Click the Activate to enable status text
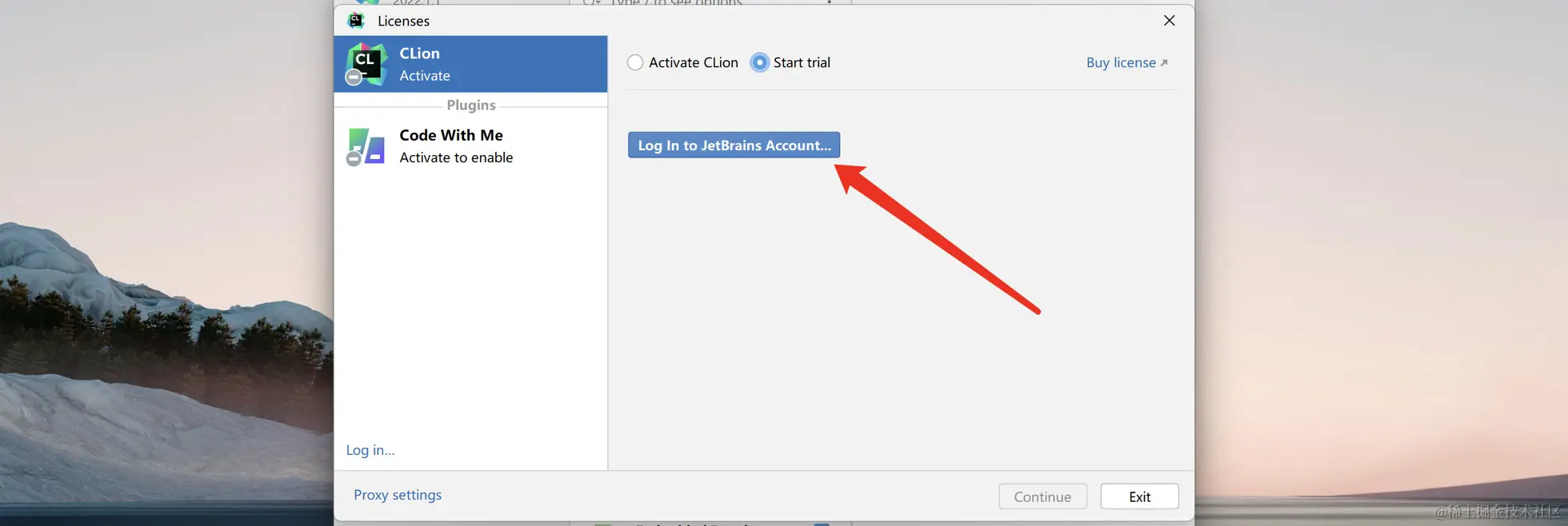The width and height of the screenshot is (1568, 526). (456, 157)
